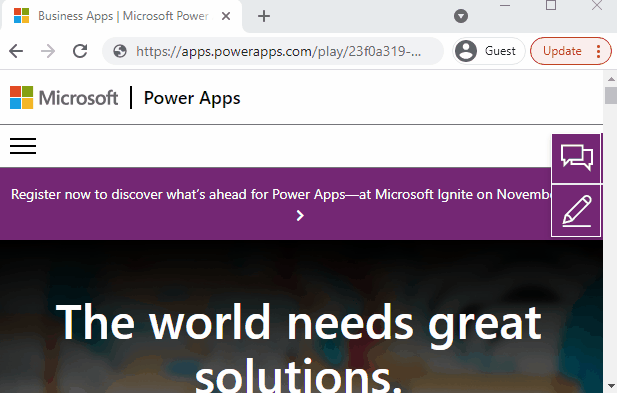Click the site info globe icon

coord(120,51)
